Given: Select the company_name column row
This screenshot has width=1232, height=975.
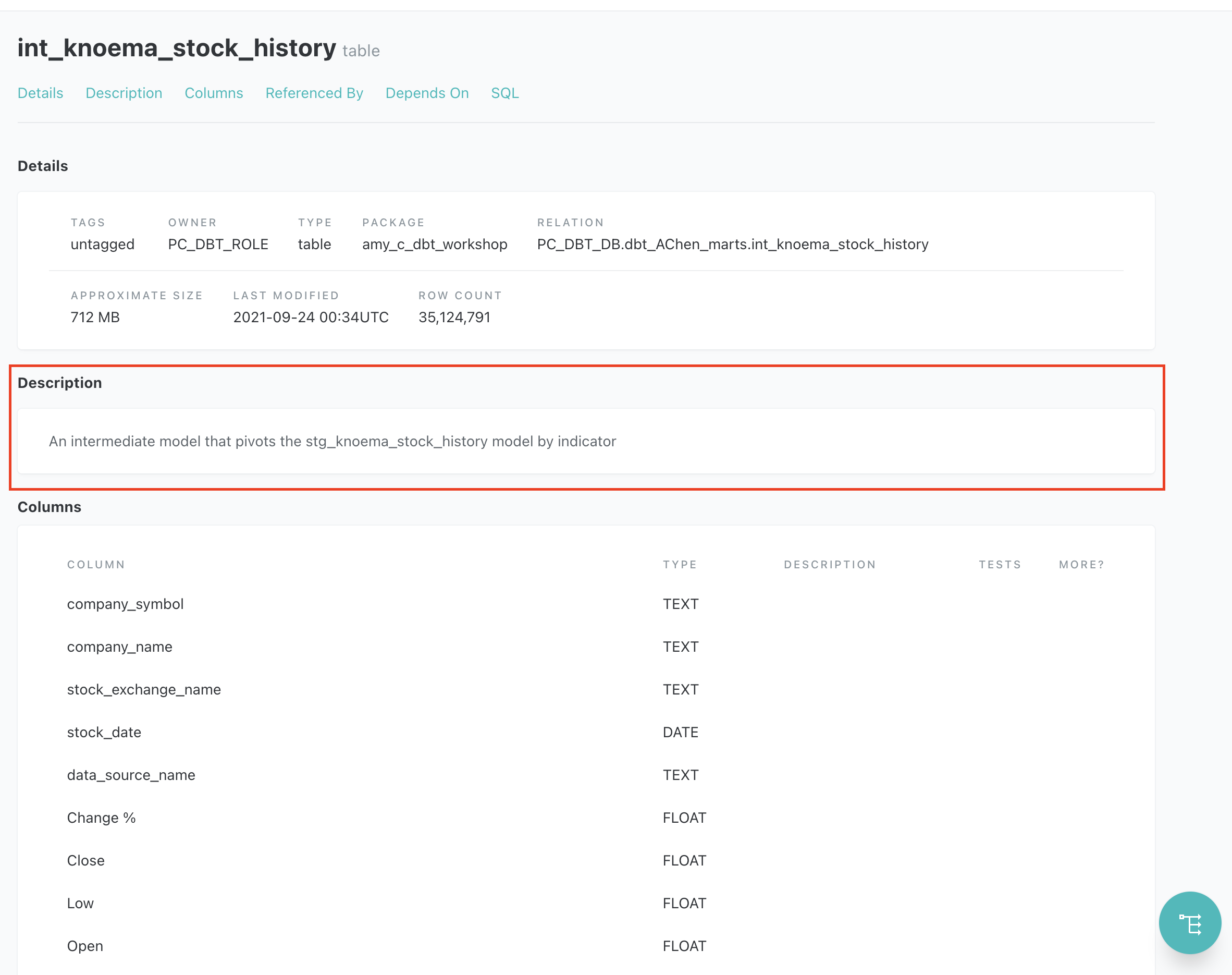Looking at the screenshot, I should [x=119, y=647].
